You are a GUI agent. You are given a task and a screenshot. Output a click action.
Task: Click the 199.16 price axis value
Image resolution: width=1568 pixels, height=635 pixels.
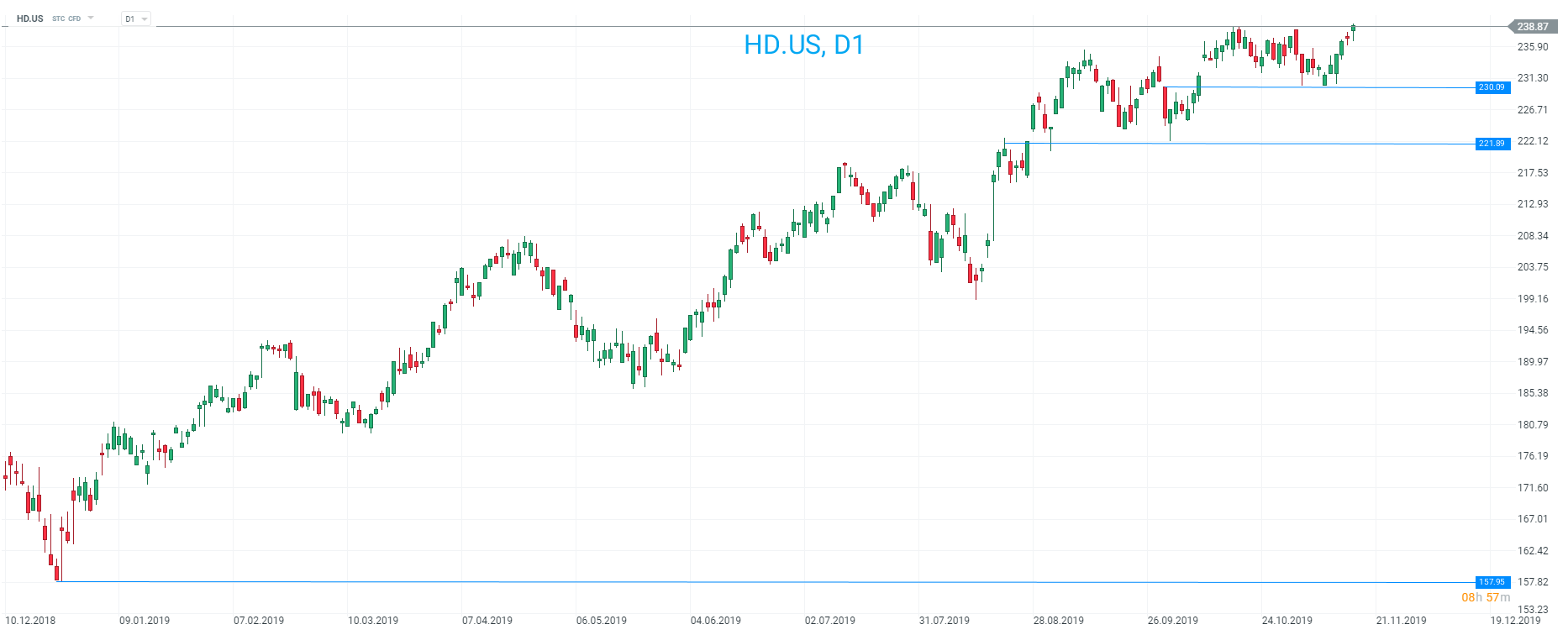tap(1533, 299)
